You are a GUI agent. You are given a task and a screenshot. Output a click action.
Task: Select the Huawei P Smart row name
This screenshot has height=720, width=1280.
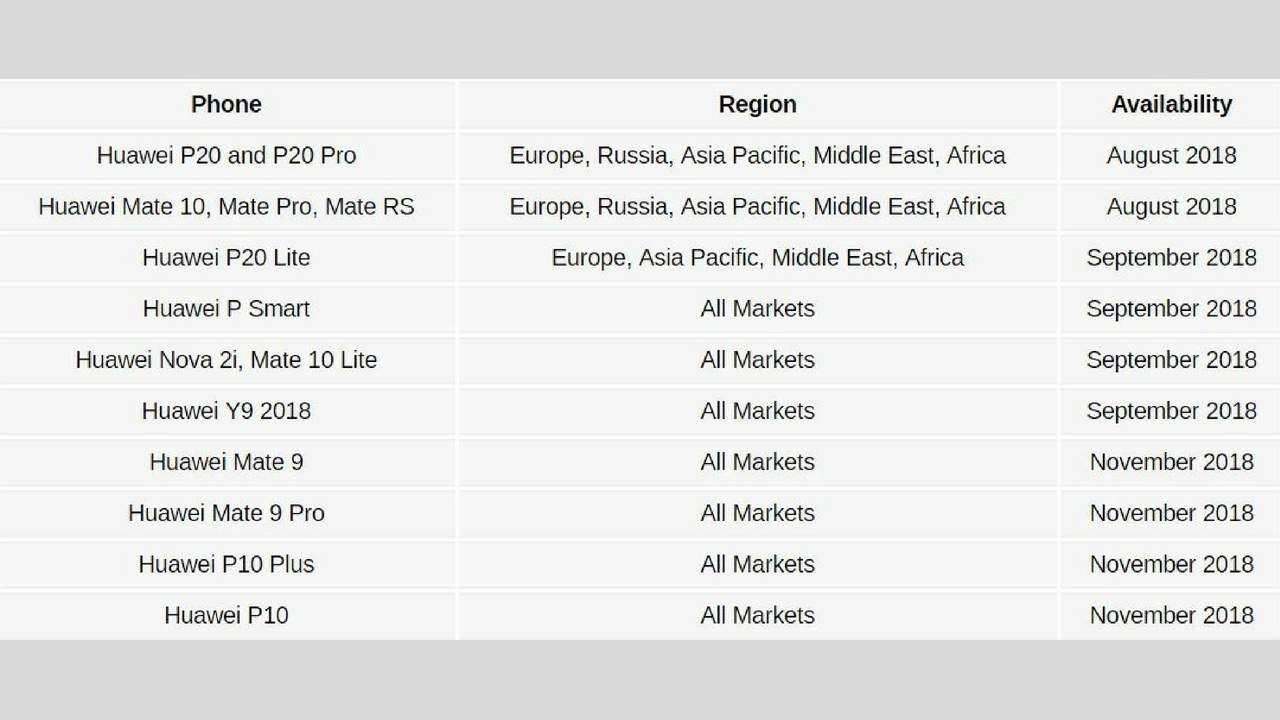(227, 308)
